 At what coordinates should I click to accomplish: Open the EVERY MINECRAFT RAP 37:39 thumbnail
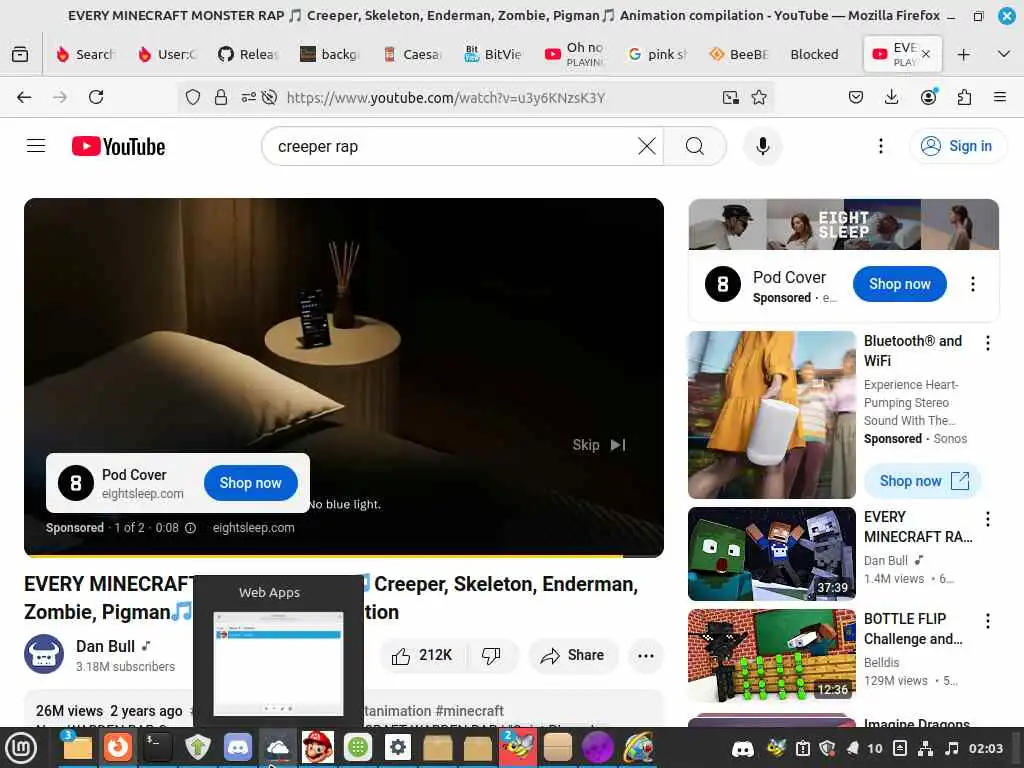point(771,554)
